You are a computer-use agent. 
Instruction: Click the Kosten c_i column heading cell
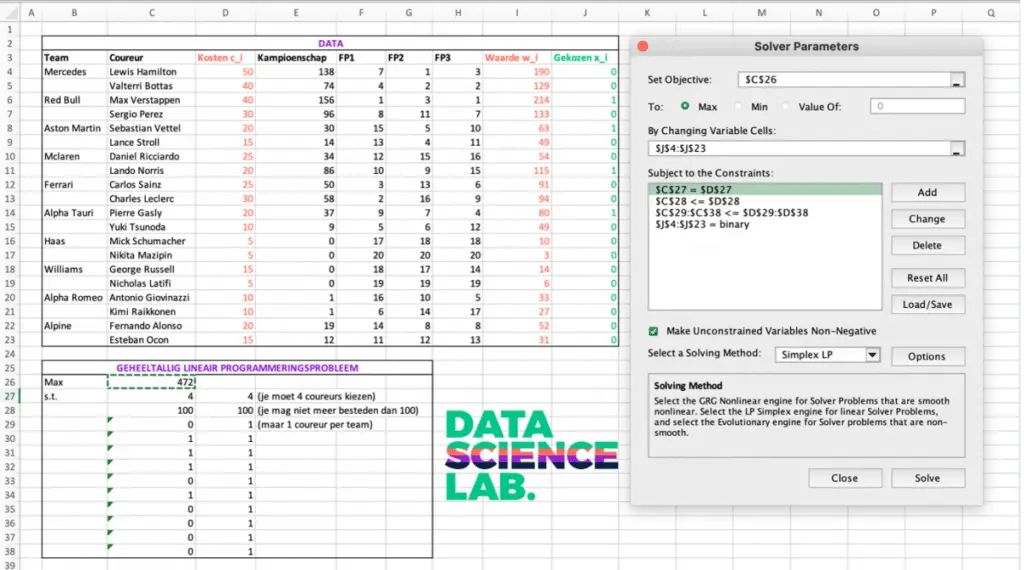click(x=225, y=57)
